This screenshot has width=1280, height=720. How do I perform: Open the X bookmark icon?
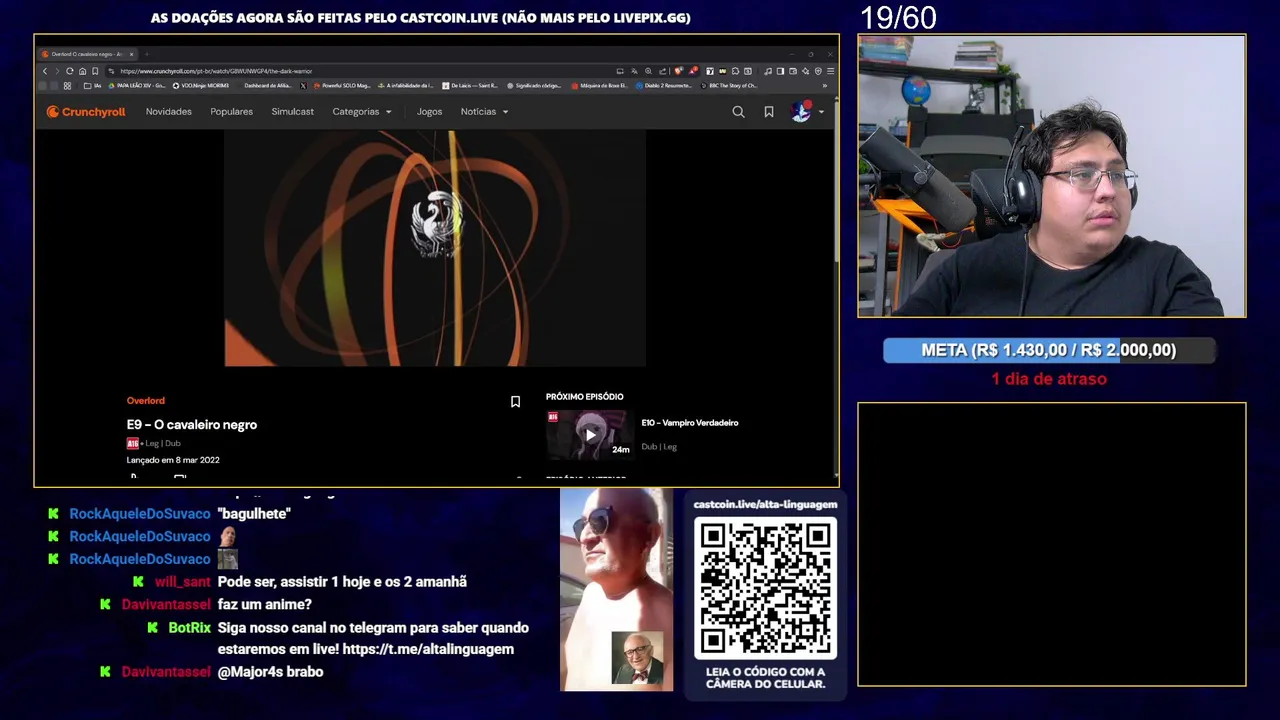point(303,86)
